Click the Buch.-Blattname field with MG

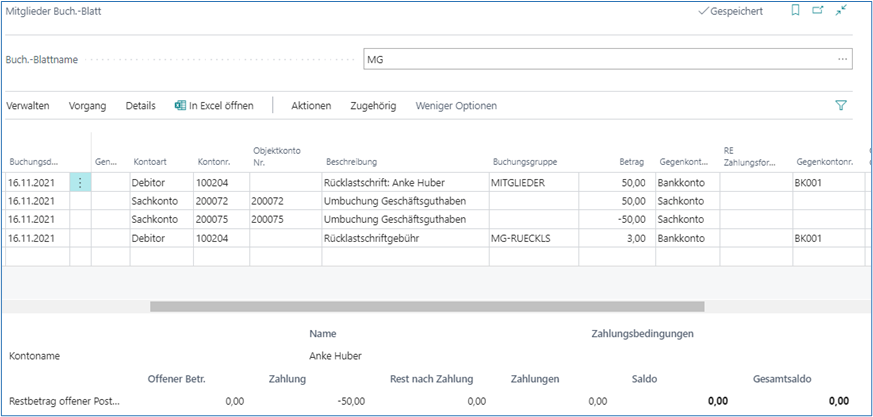coord(600,60)
